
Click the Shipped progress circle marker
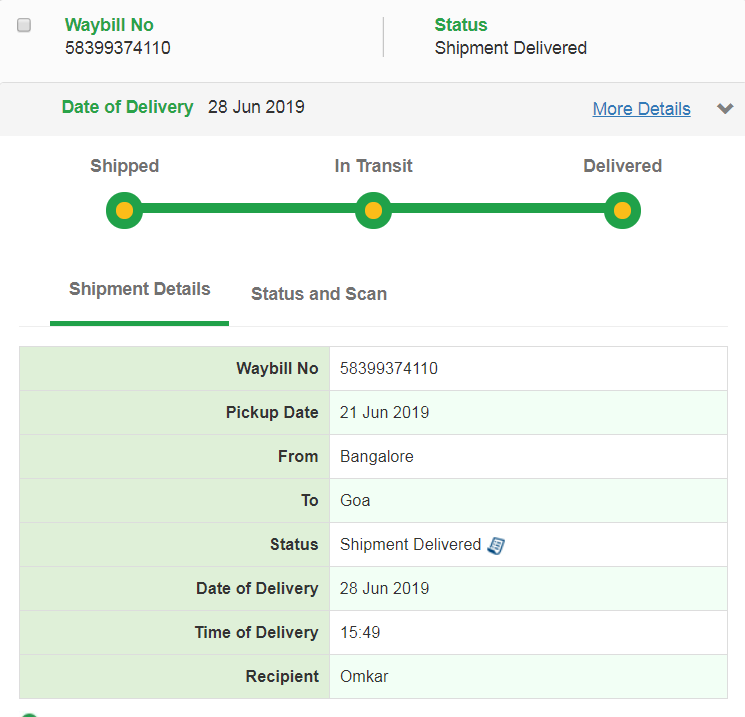click(124, 211)
